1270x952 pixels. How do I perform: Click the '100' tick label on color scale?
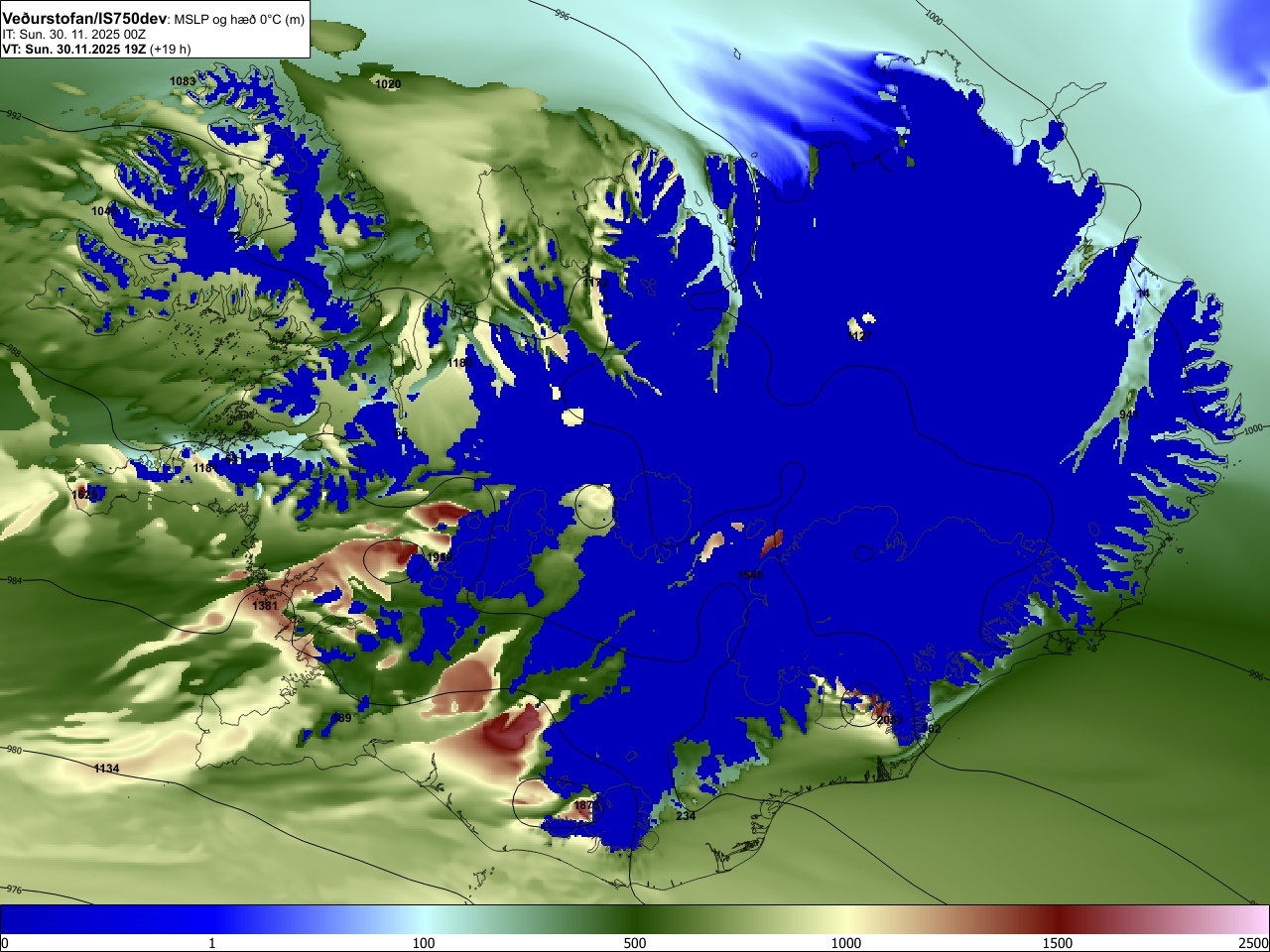tap(424, 943)
